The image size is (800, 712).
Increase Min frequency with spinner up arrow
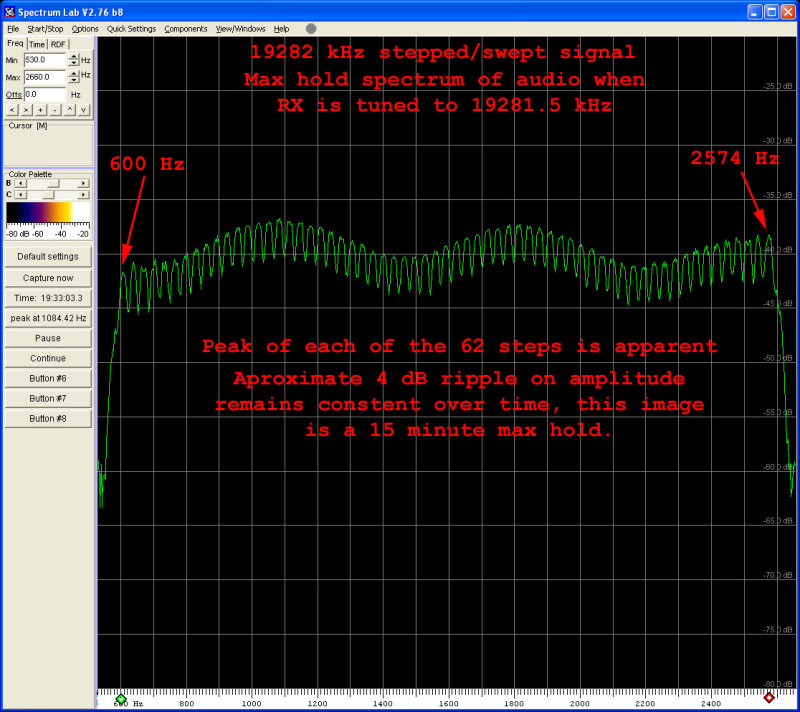pos(73,57)
